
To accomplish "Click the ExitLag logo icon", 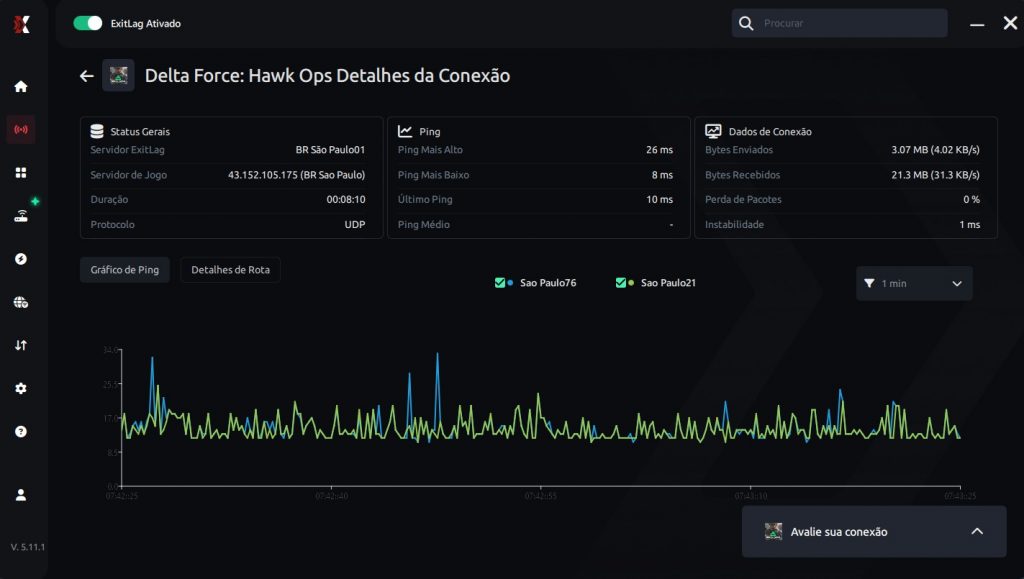I will [22, 24].
